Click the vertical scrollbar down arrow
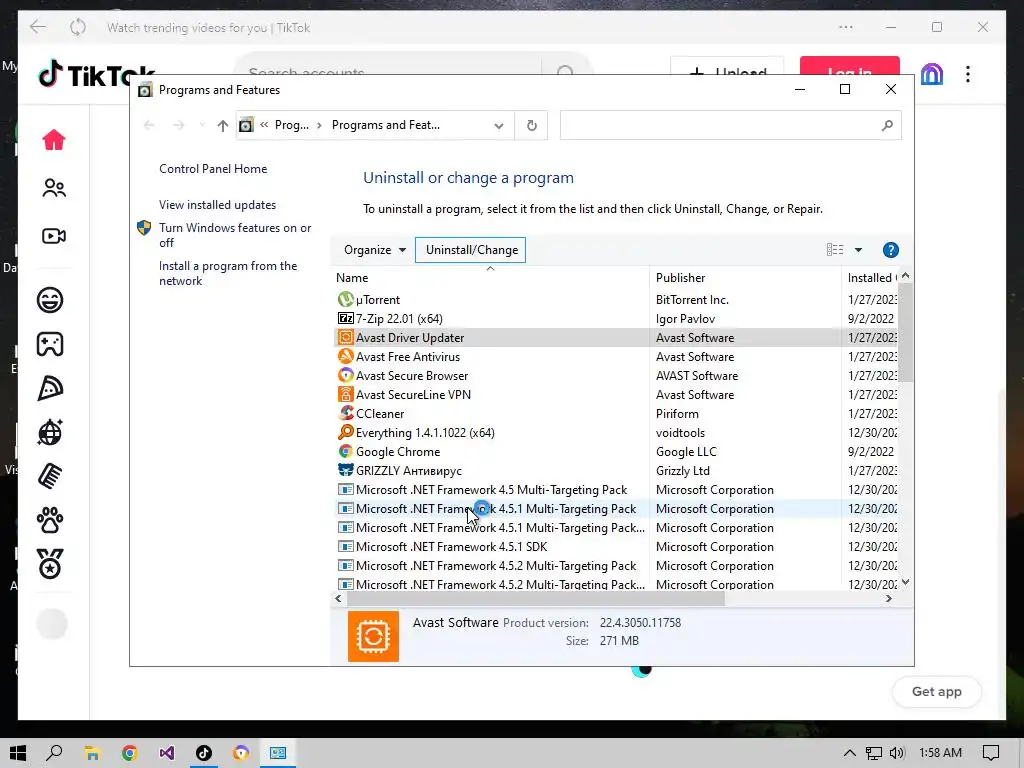 pos(905,583)
